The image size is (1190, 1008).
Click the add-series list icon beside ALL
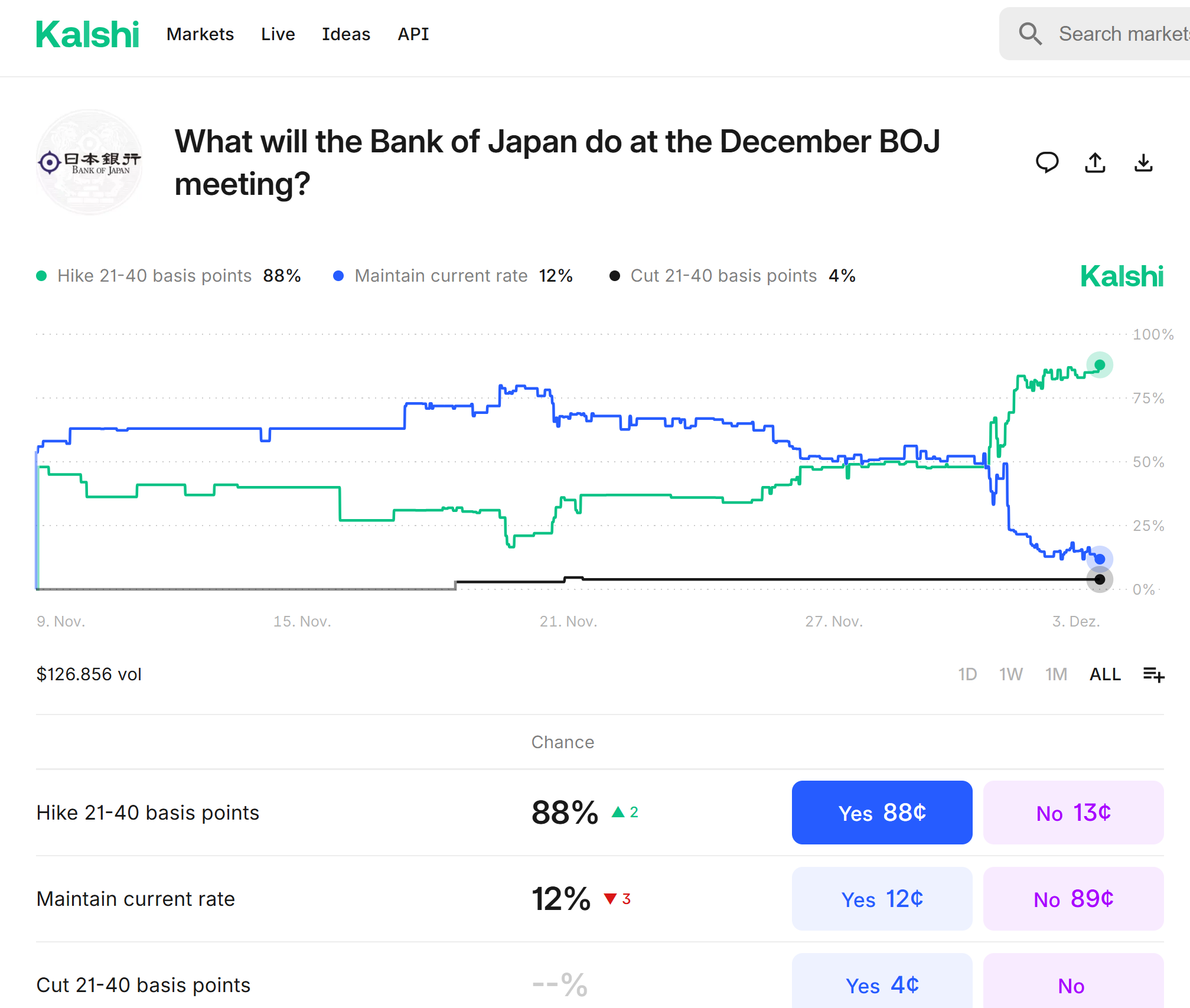click(1153, 674)
